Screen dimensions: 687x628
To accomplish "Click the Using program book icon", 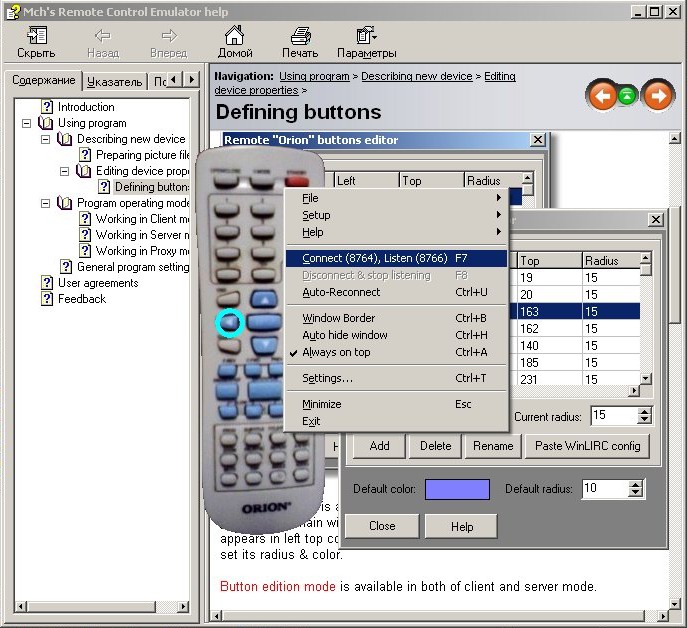I will coord(46,123).
